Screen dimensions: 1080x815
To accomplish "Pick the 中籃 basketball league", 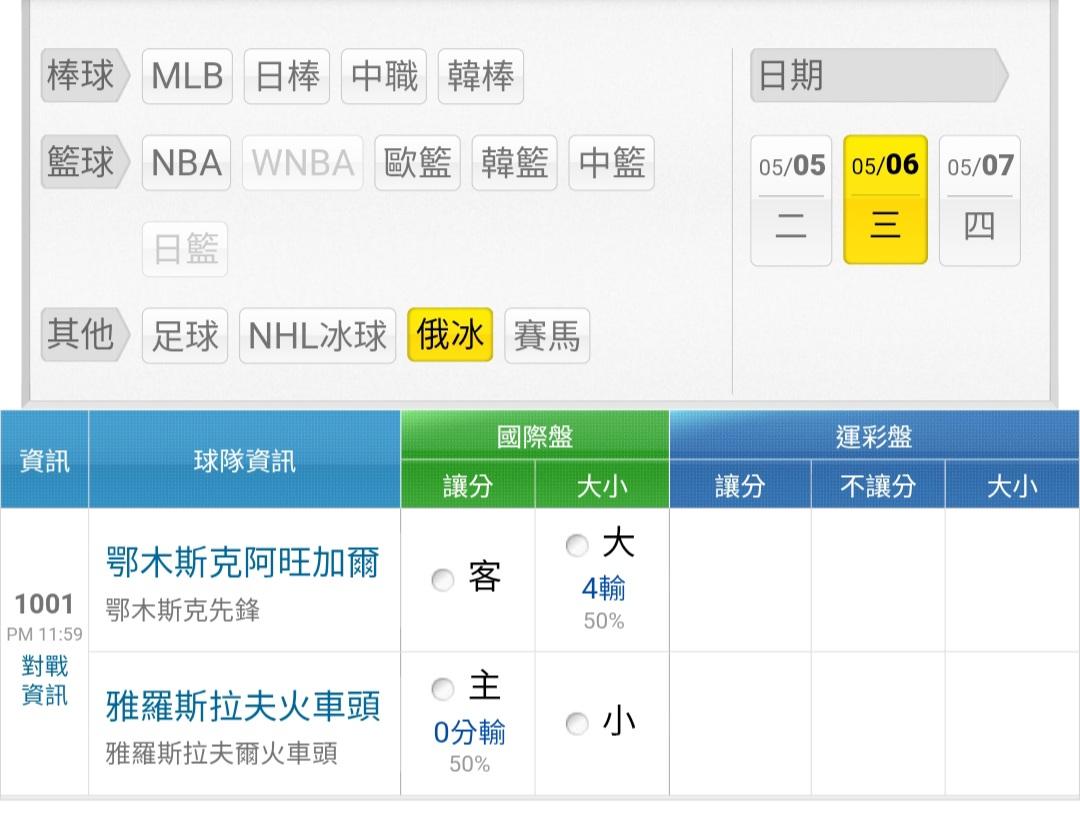I will 612,163.
